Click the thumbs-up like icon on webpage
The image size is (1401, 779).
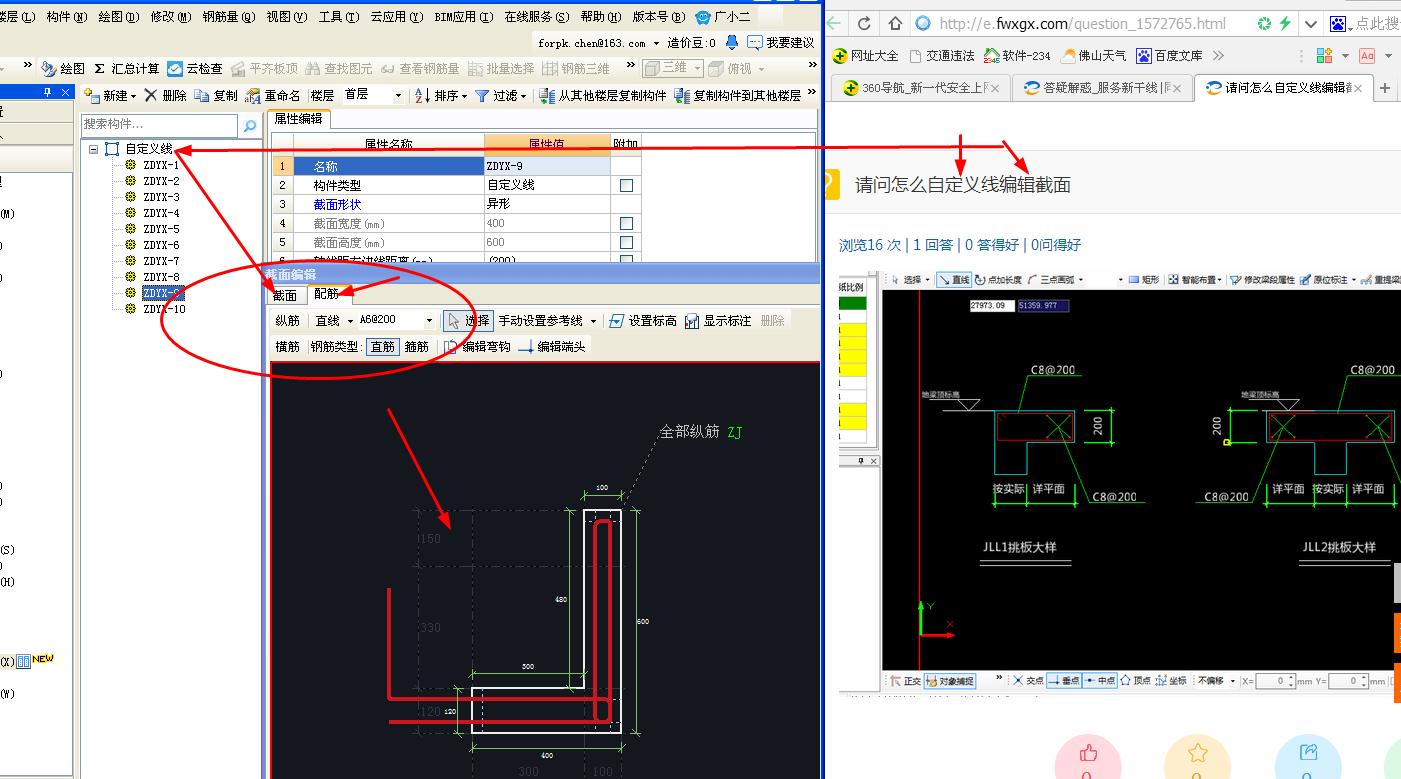1089,753
